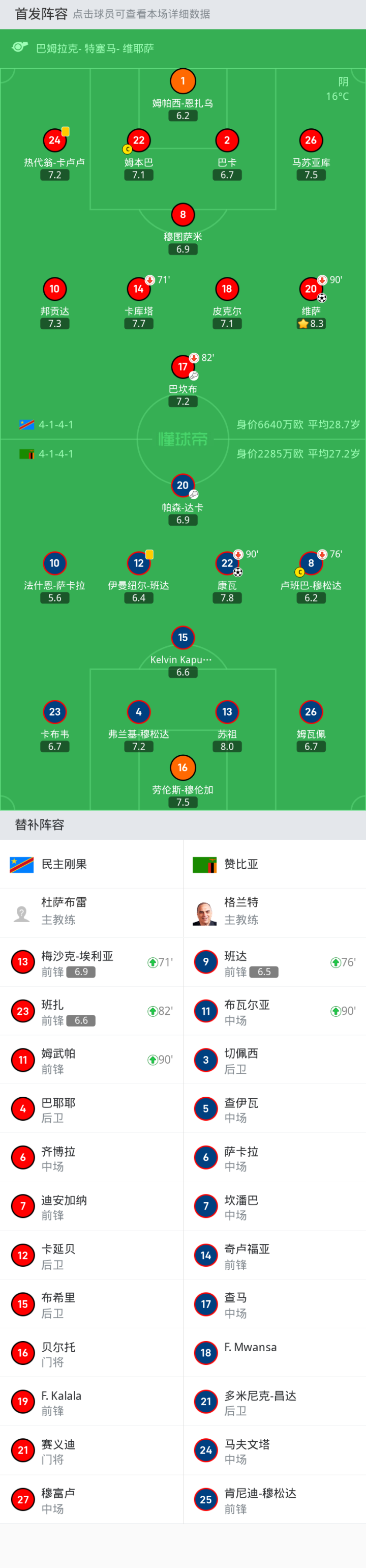Click goalkeeper 16 劳伦斯-穆伦加

182,768
